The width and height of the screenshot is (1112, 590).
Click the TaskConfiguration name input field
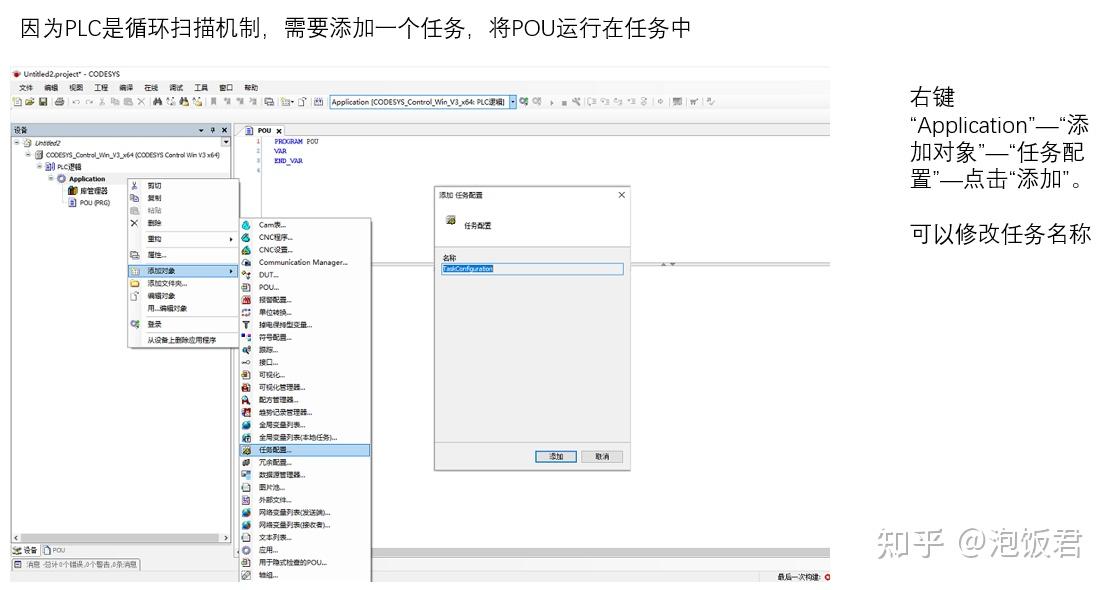[530, 268]
